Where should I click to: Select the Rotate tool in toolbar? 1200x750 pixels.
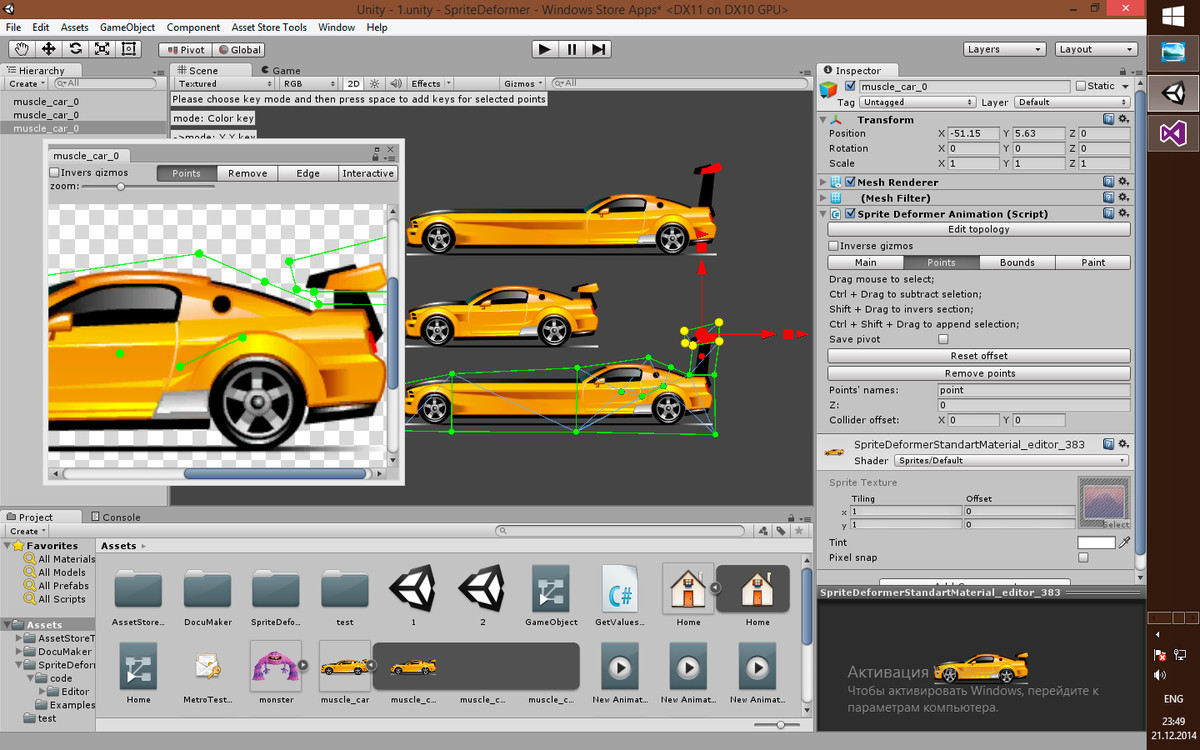pyautogui.click(x=76, y=49)
